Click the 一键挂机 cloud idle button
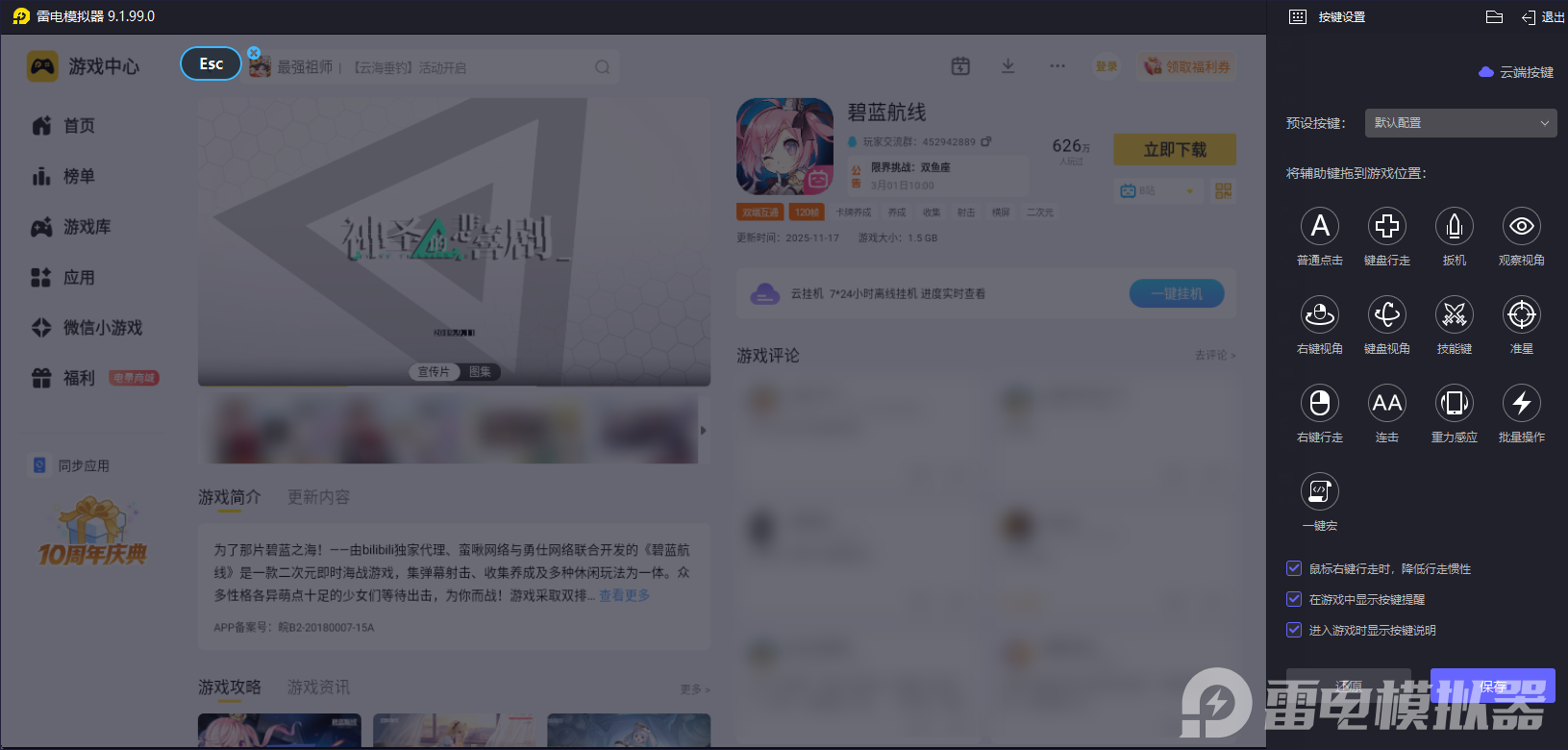 coord(1177,293)
